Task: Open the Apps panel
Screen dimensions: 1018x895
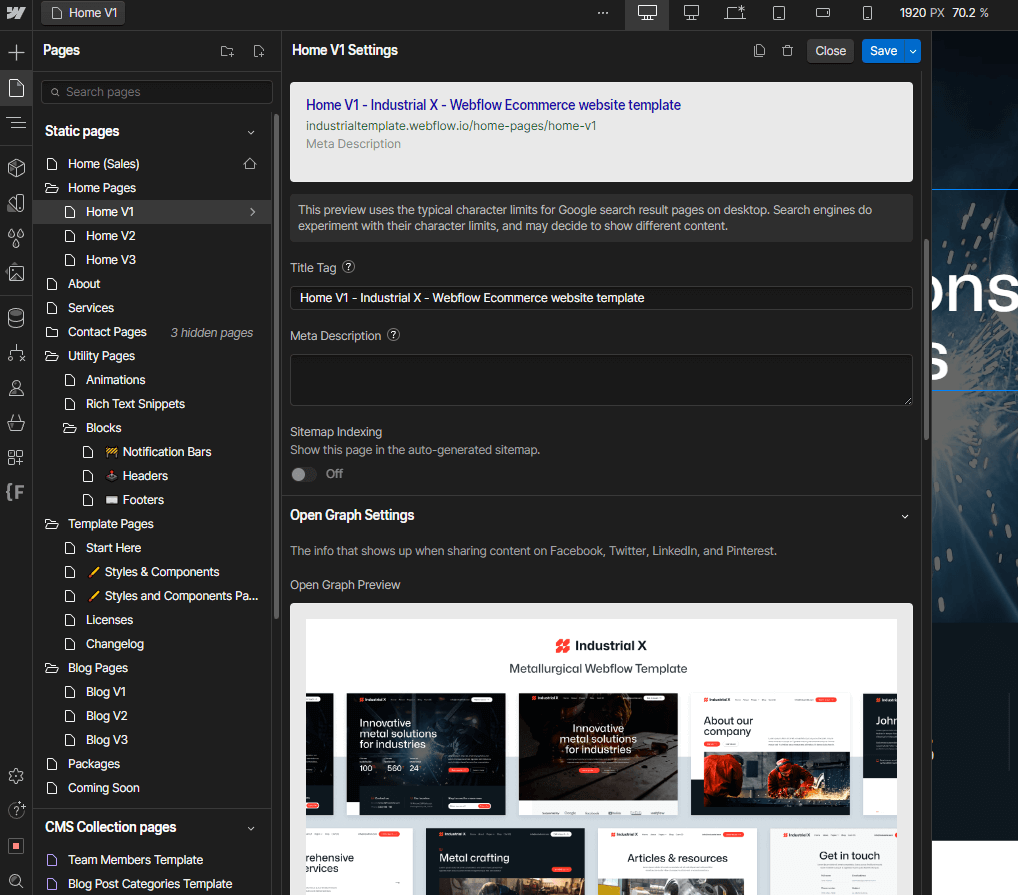Action: [16, 457]
